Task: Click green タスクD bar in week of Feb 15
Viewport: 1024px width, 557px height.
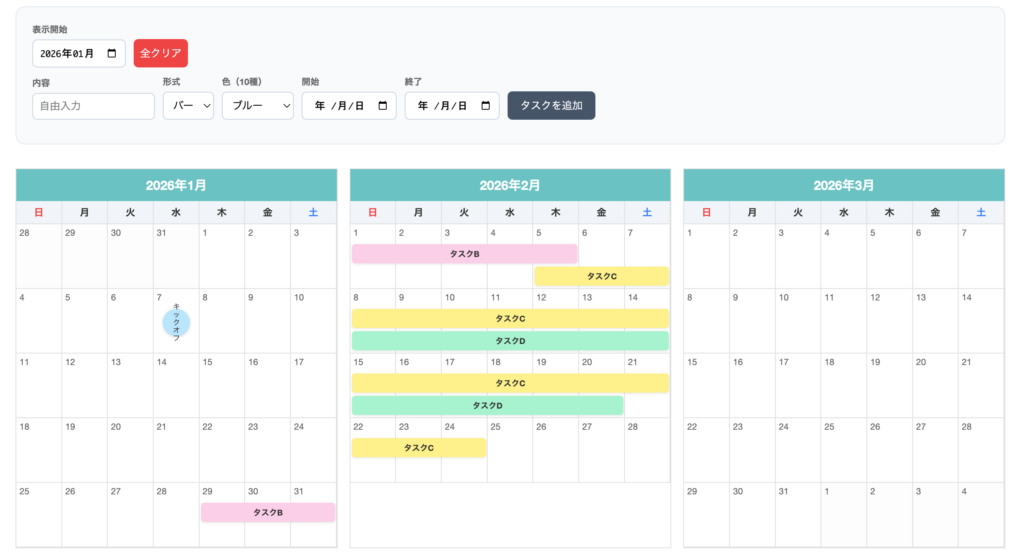Action: (487, 405)
